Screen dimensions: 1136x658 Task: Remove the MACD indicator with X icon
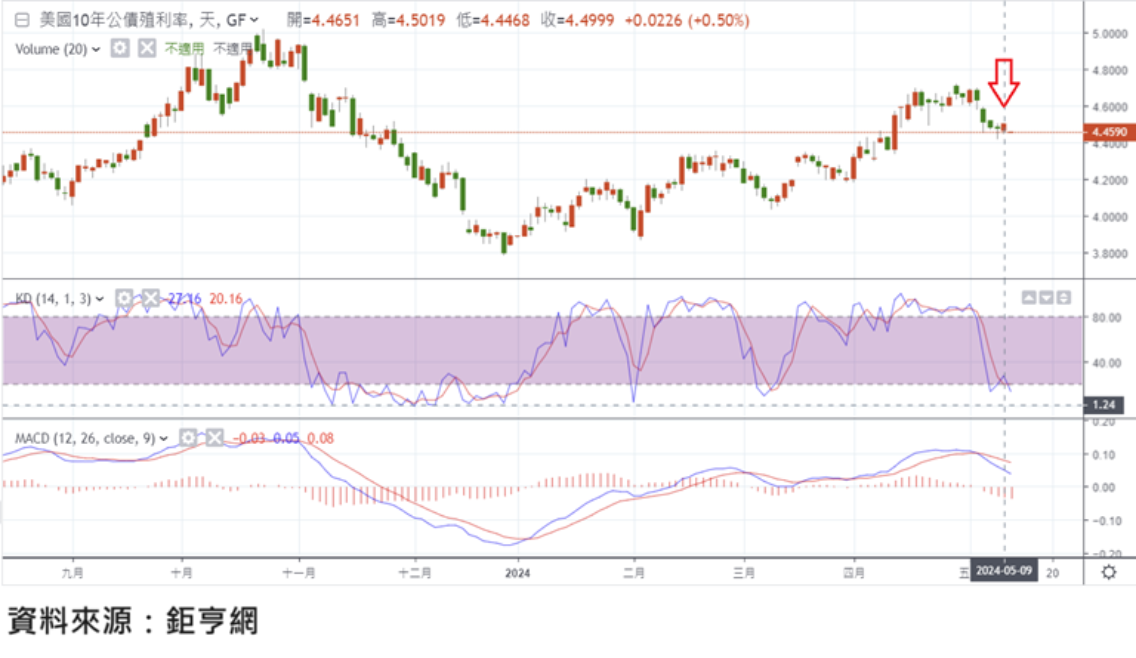point(214,437)
